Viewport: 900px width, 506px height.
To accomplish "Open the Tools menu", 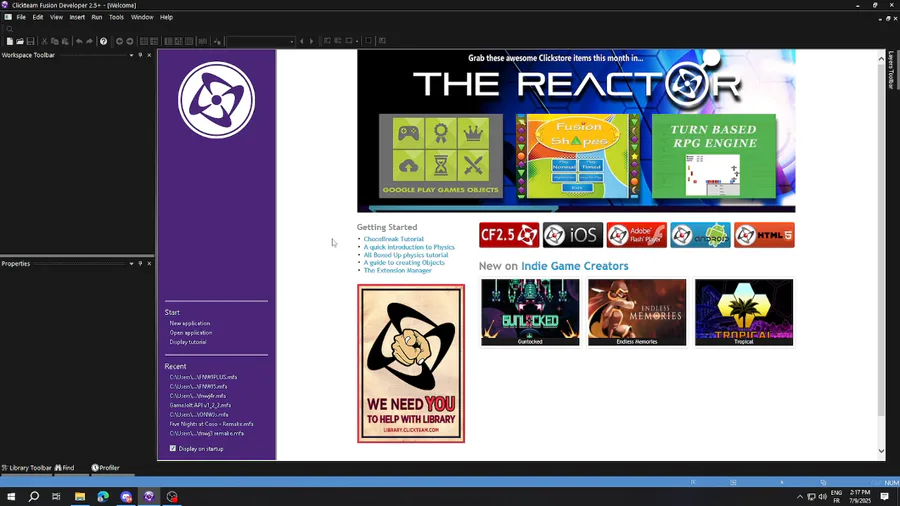I will tap(116, 17).
